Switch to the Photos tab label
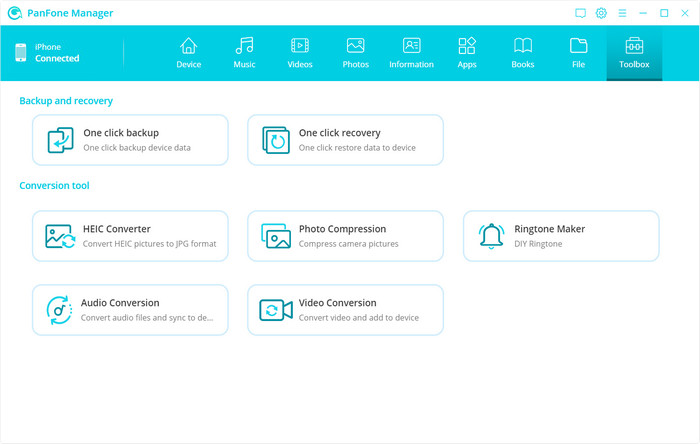Screen dimensions: 700x444 pos(355,64)
